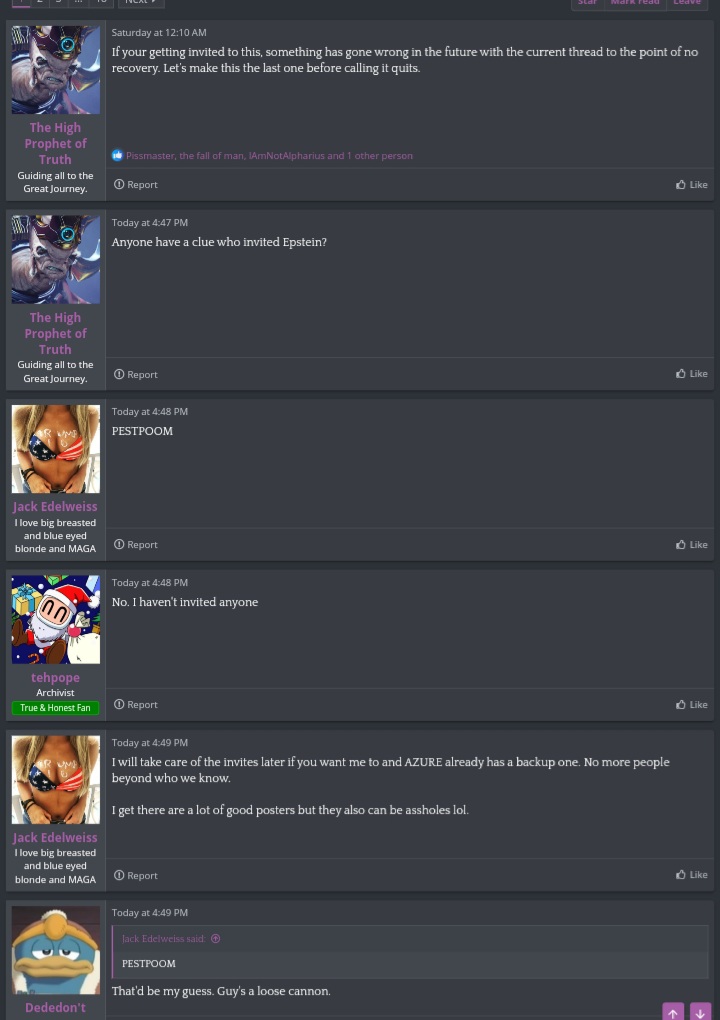
Task: Open the page-jump ellipsis in pagination
Action: pyautogui.click(x=78, y=2)
